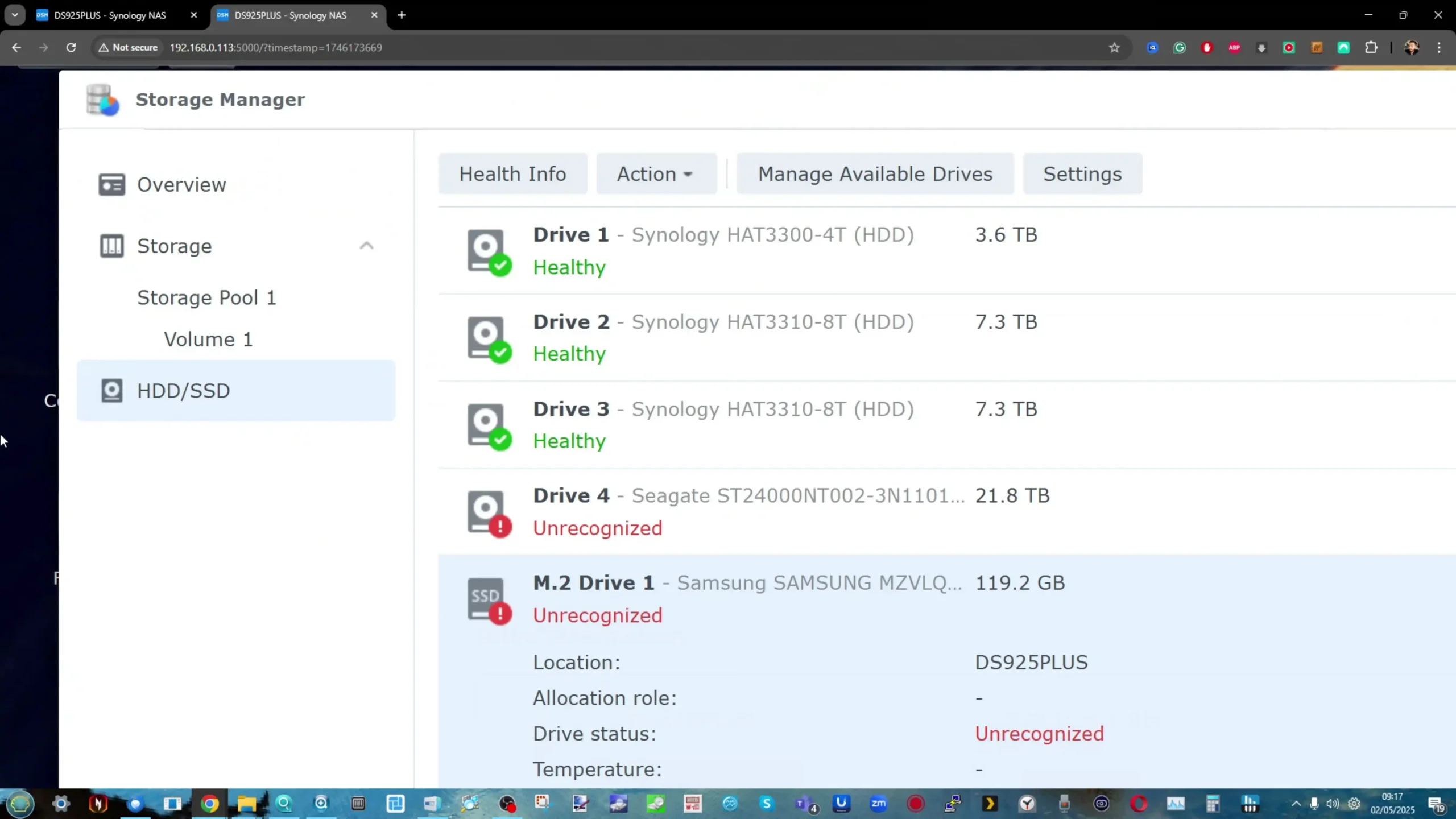Click Drive 1 healthy disk icon

[489, 252]
